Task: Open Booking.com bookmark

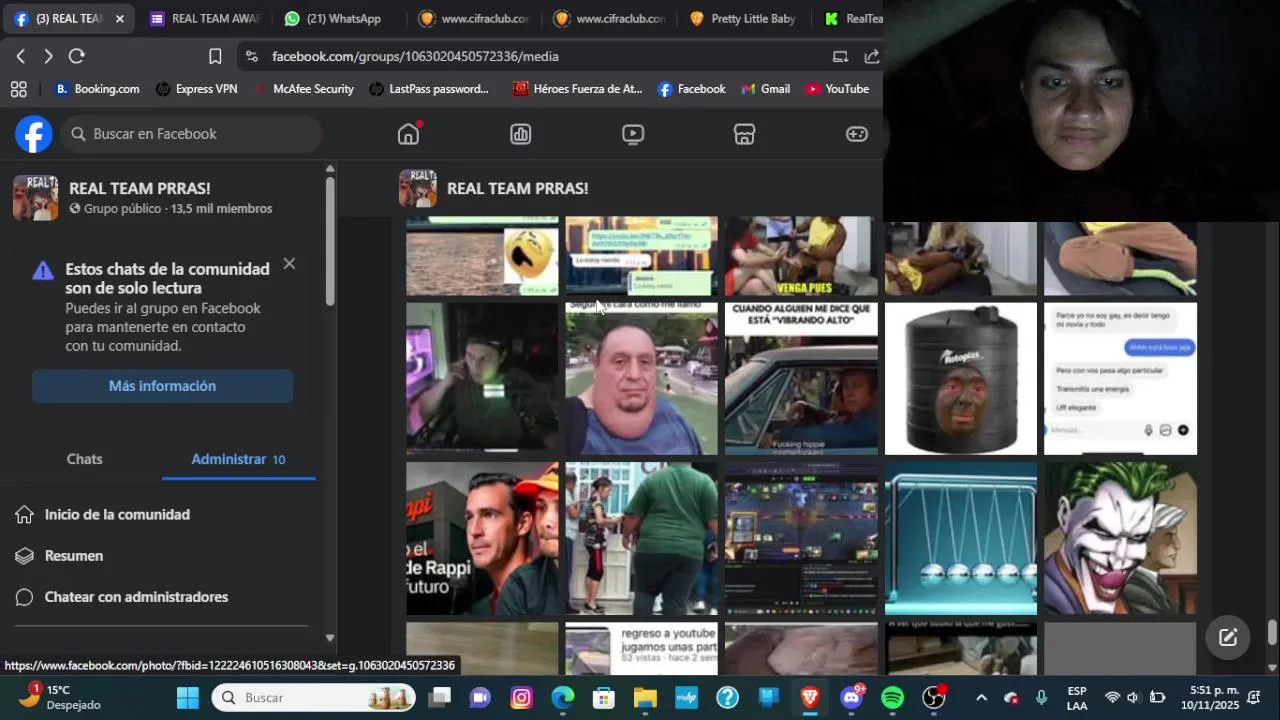Action: (x=96, y=89)
